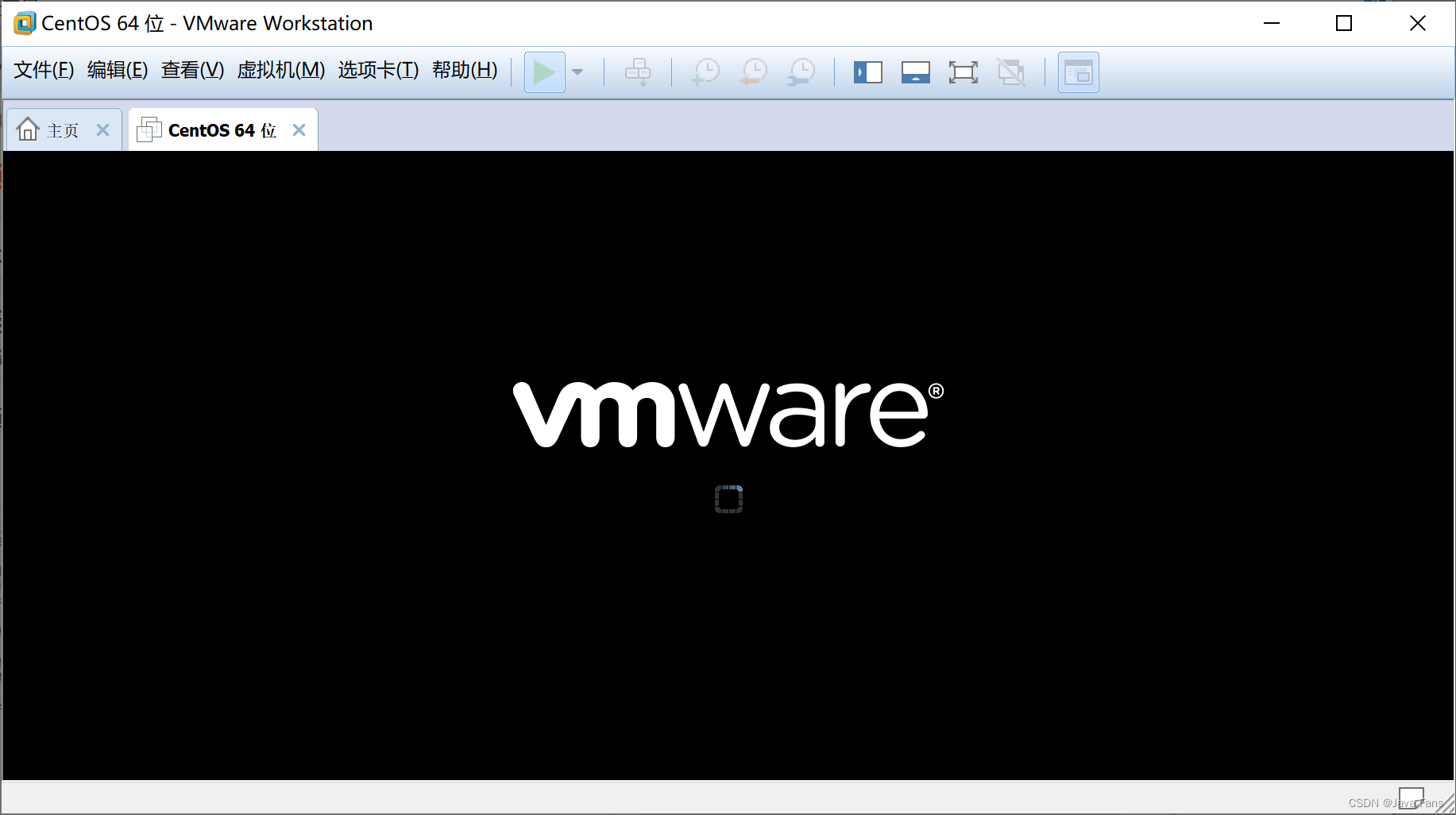Click the VMware Workstation title bar icon

(x=25, y=23)
